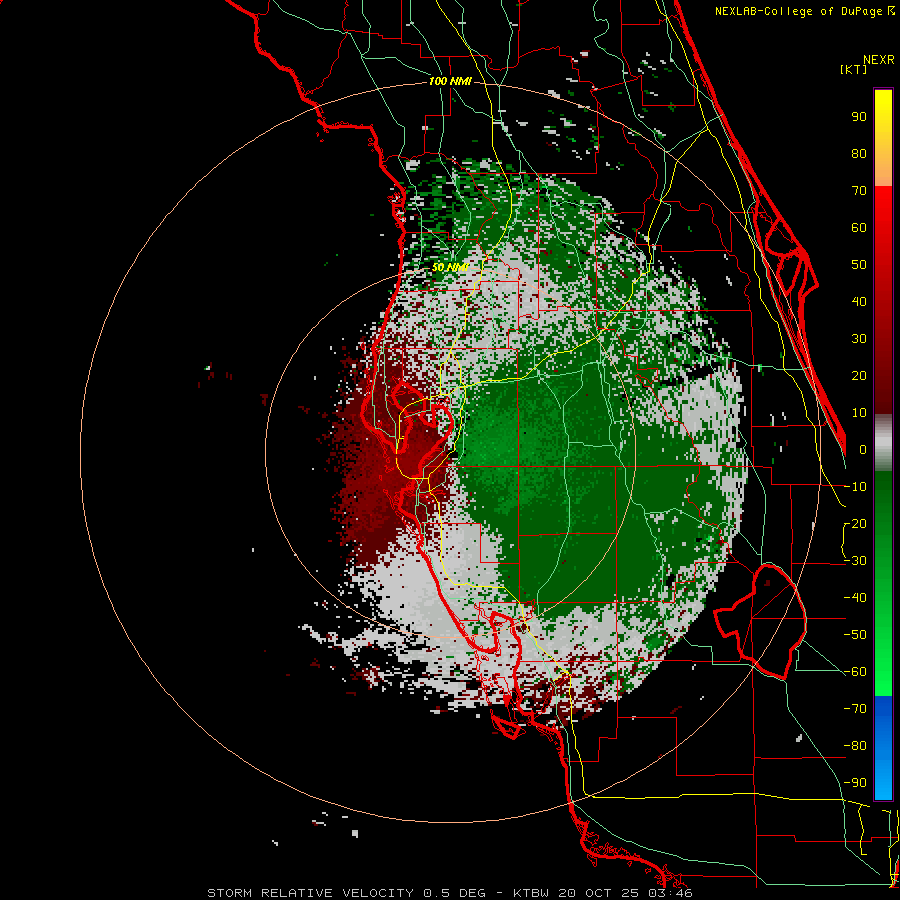Image resolution: width=900 pixels, height=900 pixels.
Task: Click the 80 value on velocity scale
Action: 859,154
